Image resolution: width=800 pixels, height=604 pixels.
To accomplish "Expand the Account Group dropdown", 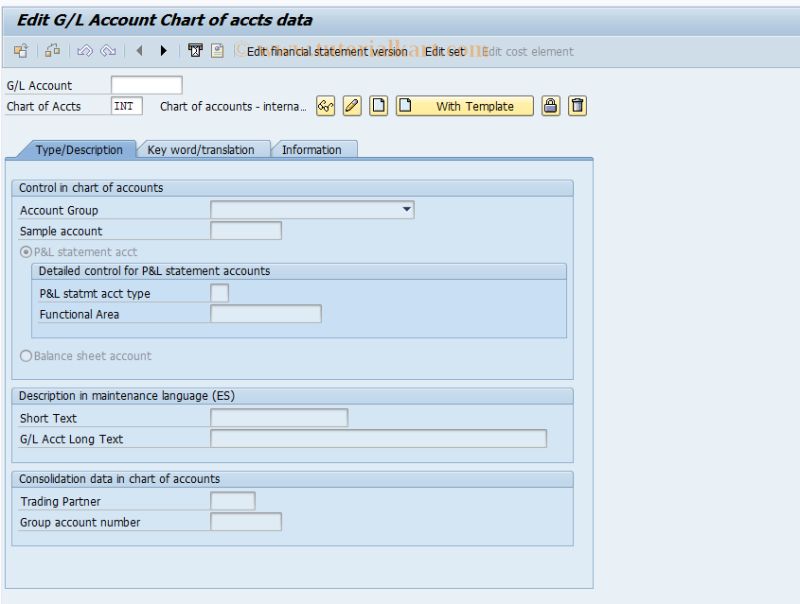I will (406, 209).
